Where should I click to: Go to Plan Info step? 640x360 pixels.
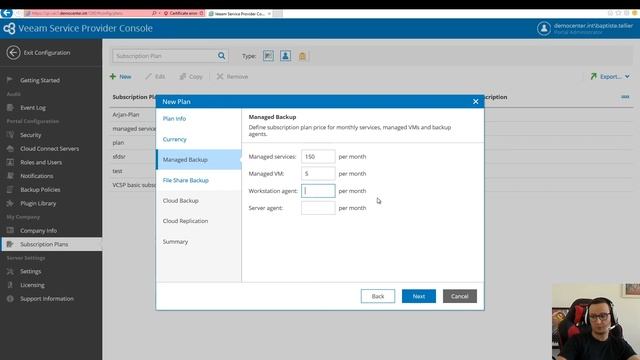174,118
